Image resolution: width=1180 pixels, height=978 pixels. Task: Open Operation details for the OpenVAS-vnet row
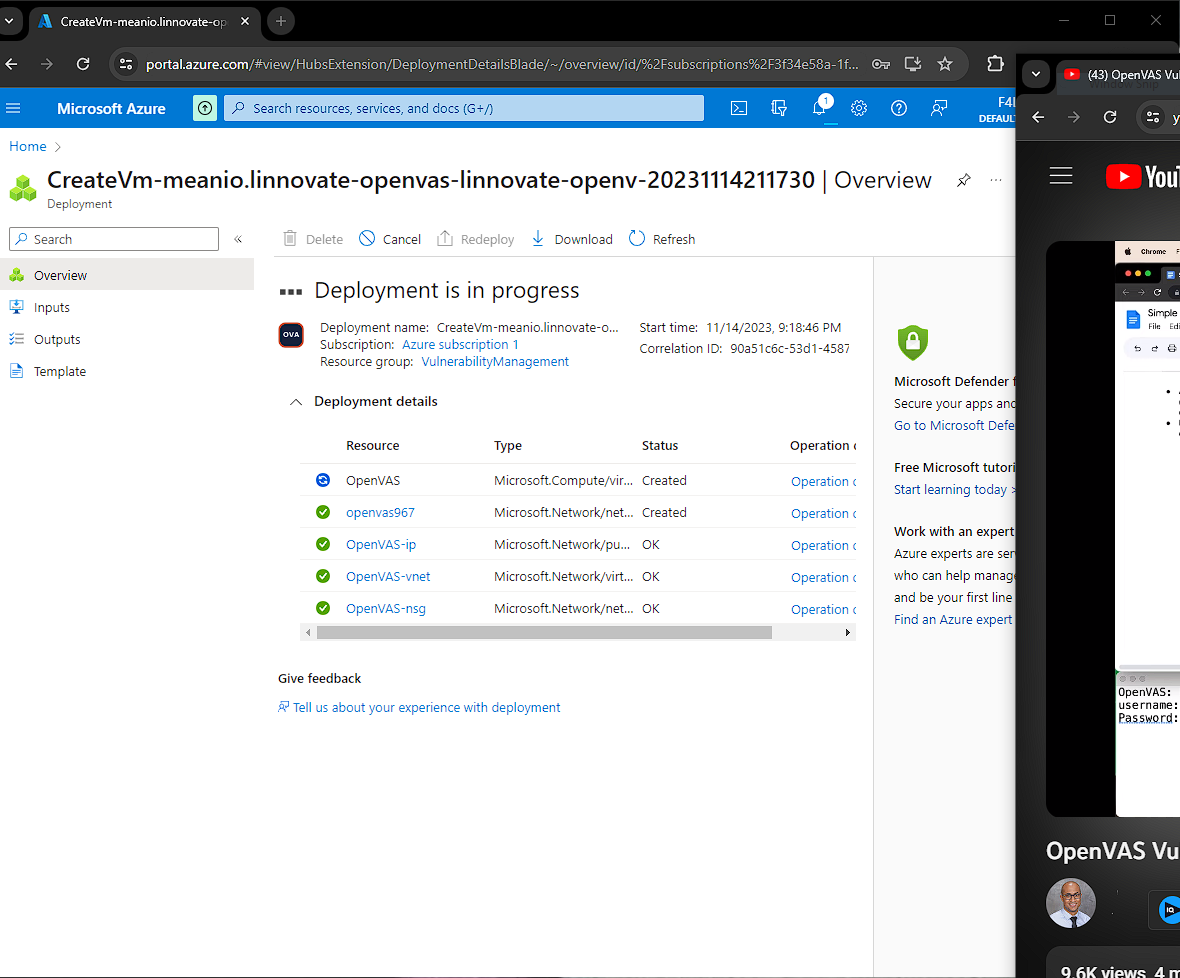(x=823, y=577)
